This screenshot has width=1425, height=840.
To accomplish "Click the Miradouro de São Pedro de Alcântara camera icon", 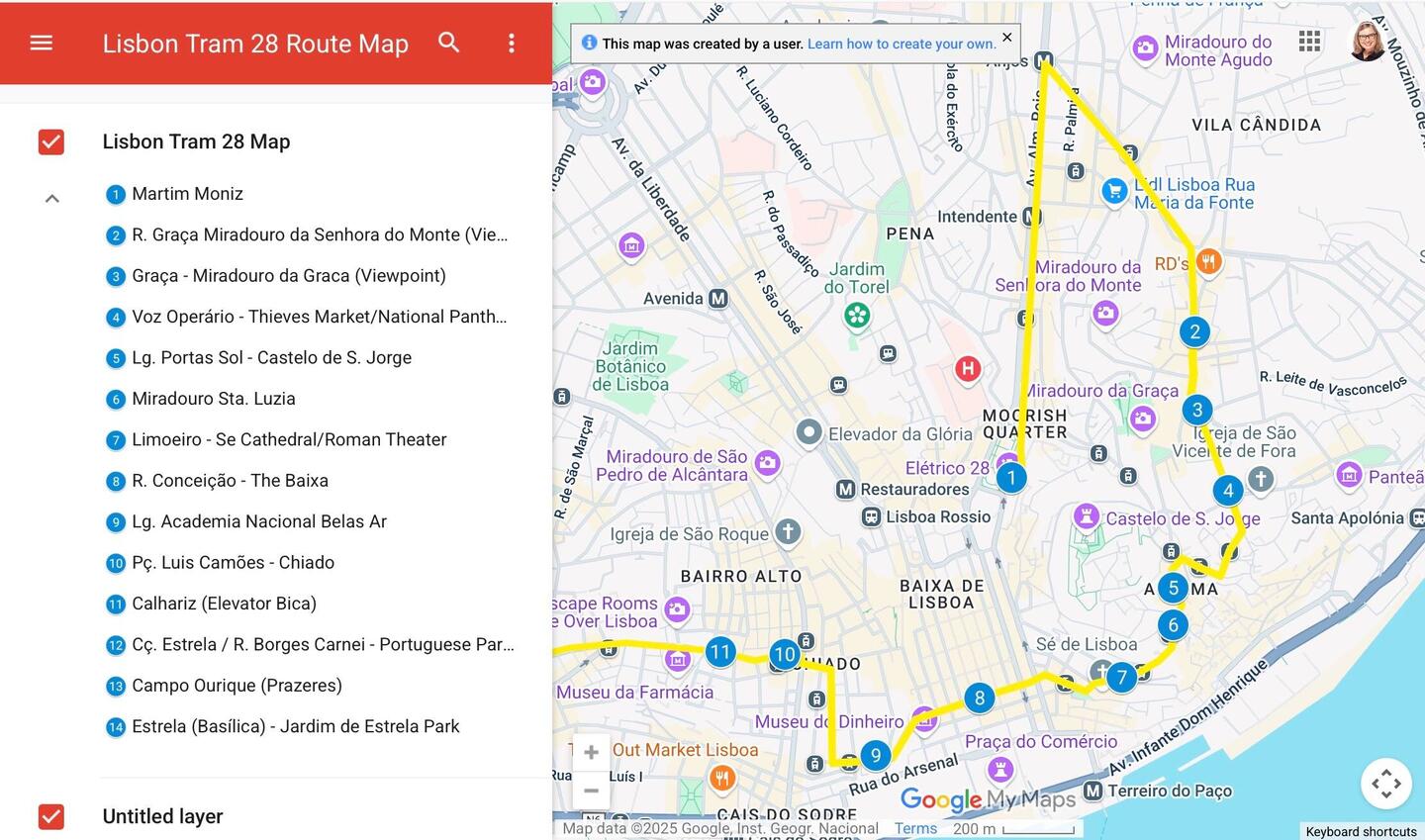I will tap(767, 462).
